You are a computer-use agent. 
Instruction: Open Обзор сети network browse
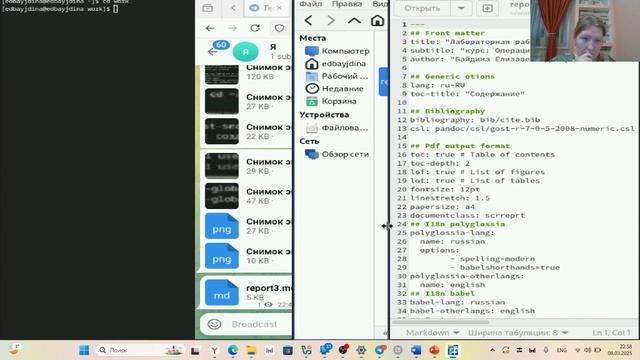tap(337, 154)
